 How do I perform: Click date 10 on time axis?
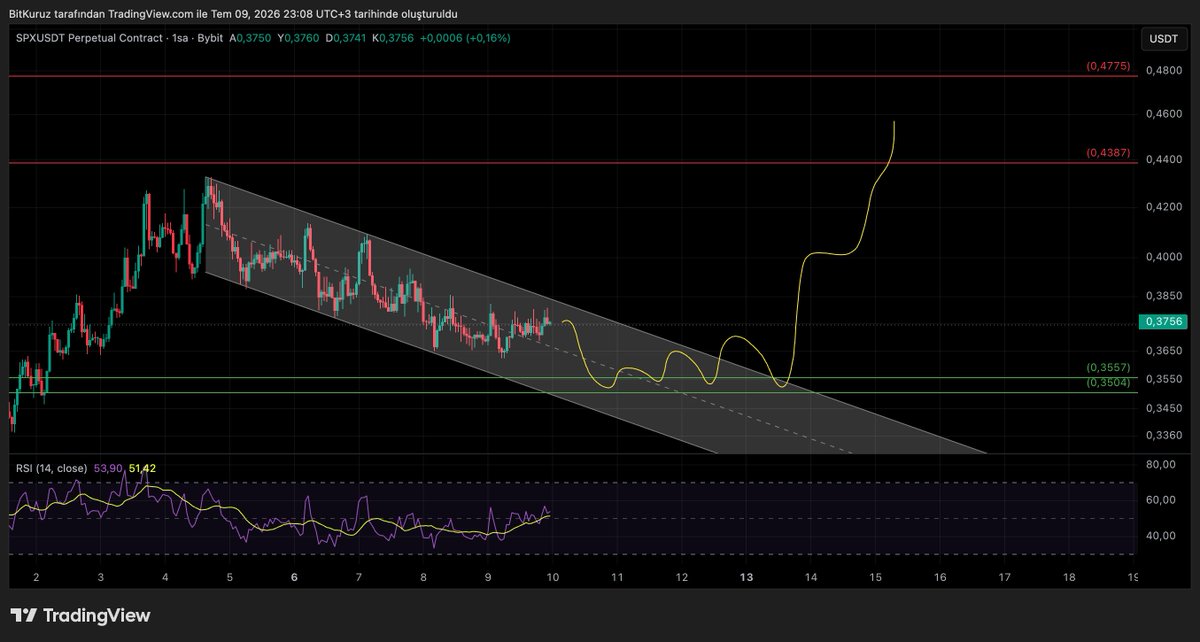tap(553, 577)
